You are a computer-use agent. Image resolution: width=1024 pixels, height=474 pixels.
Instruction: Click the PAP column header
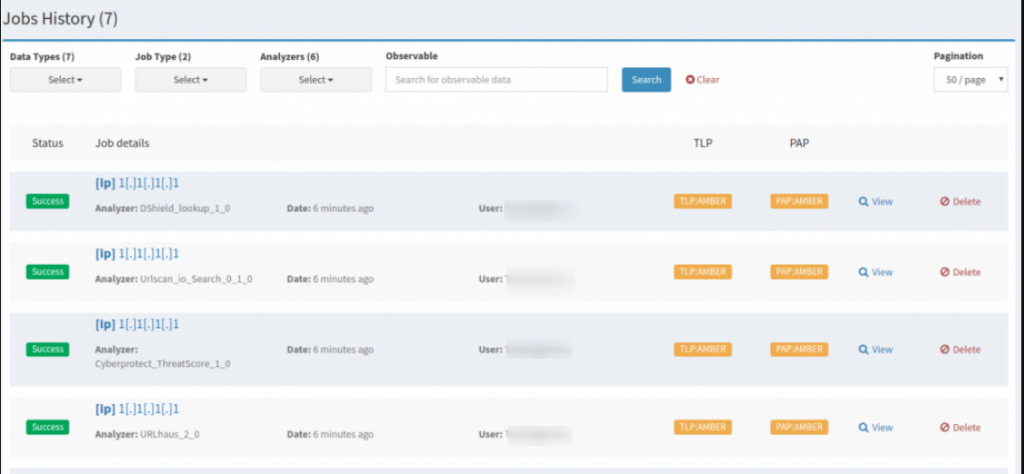(799, 143)
